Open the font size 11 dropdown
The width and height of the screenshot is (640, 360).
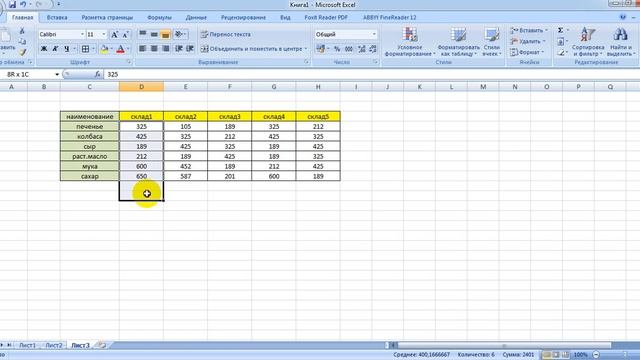[x=104, y=34]
